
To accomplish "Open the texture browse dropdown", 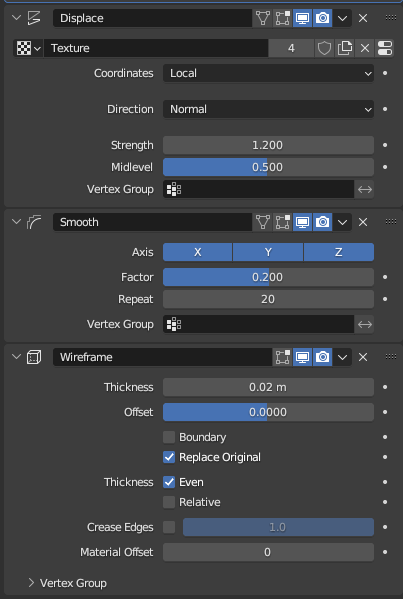I will click(28, 48).
